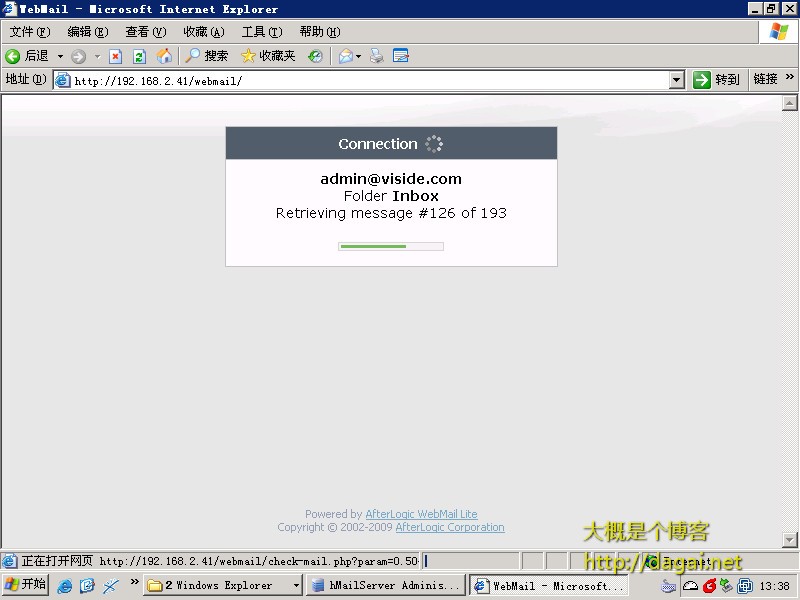Viewport: 800px width, 600px height.
Task: Click the History toolbar icon
Action: coord(315,57)
